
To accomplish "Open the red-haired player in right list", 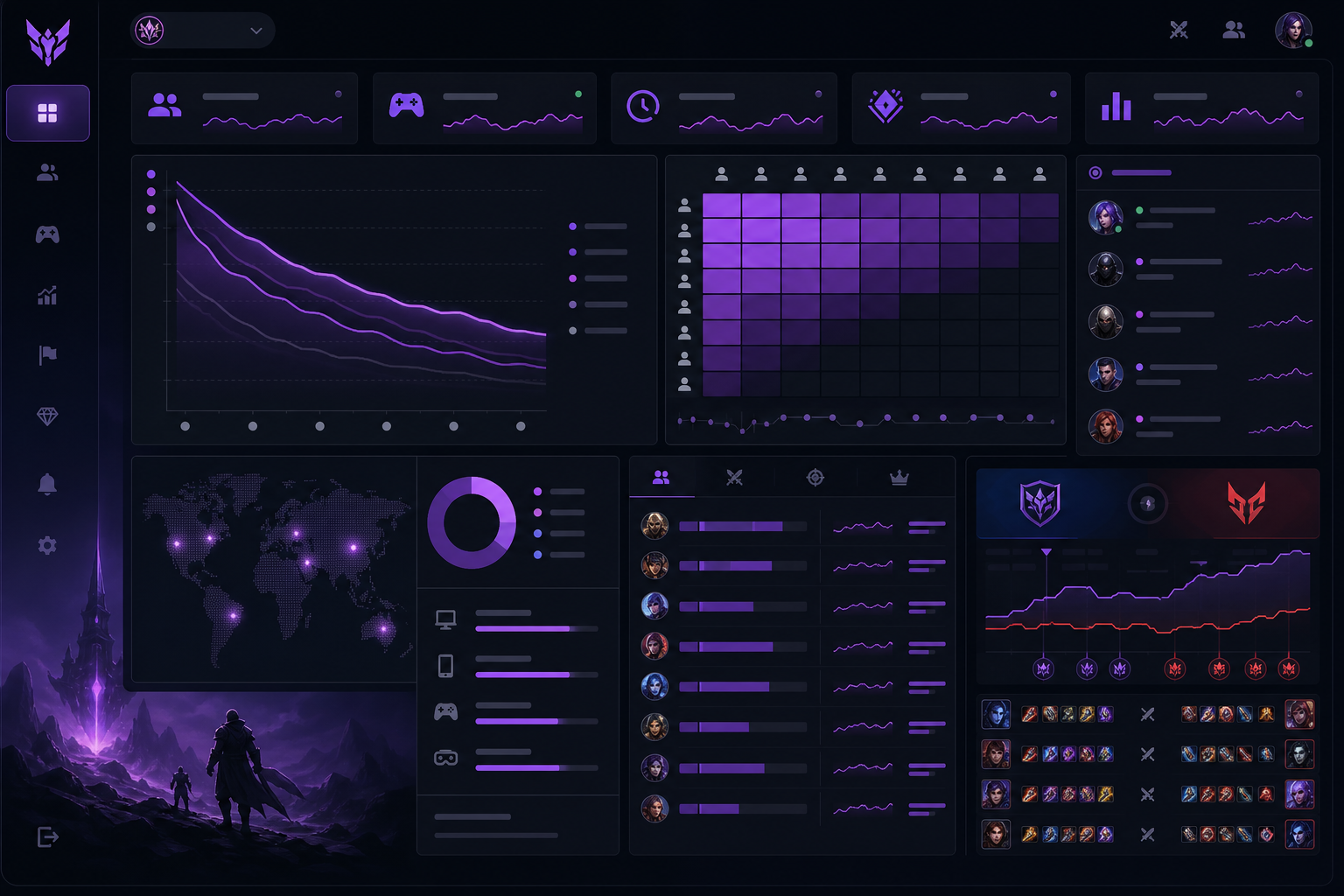I will tap(1106, 427).
